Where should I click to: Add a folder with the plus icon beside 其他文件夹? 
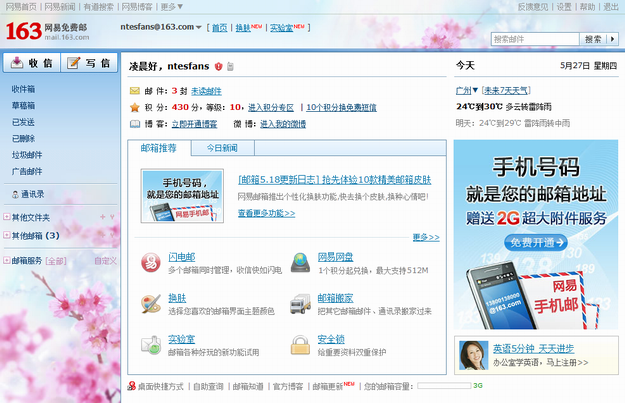coord(102,217)
